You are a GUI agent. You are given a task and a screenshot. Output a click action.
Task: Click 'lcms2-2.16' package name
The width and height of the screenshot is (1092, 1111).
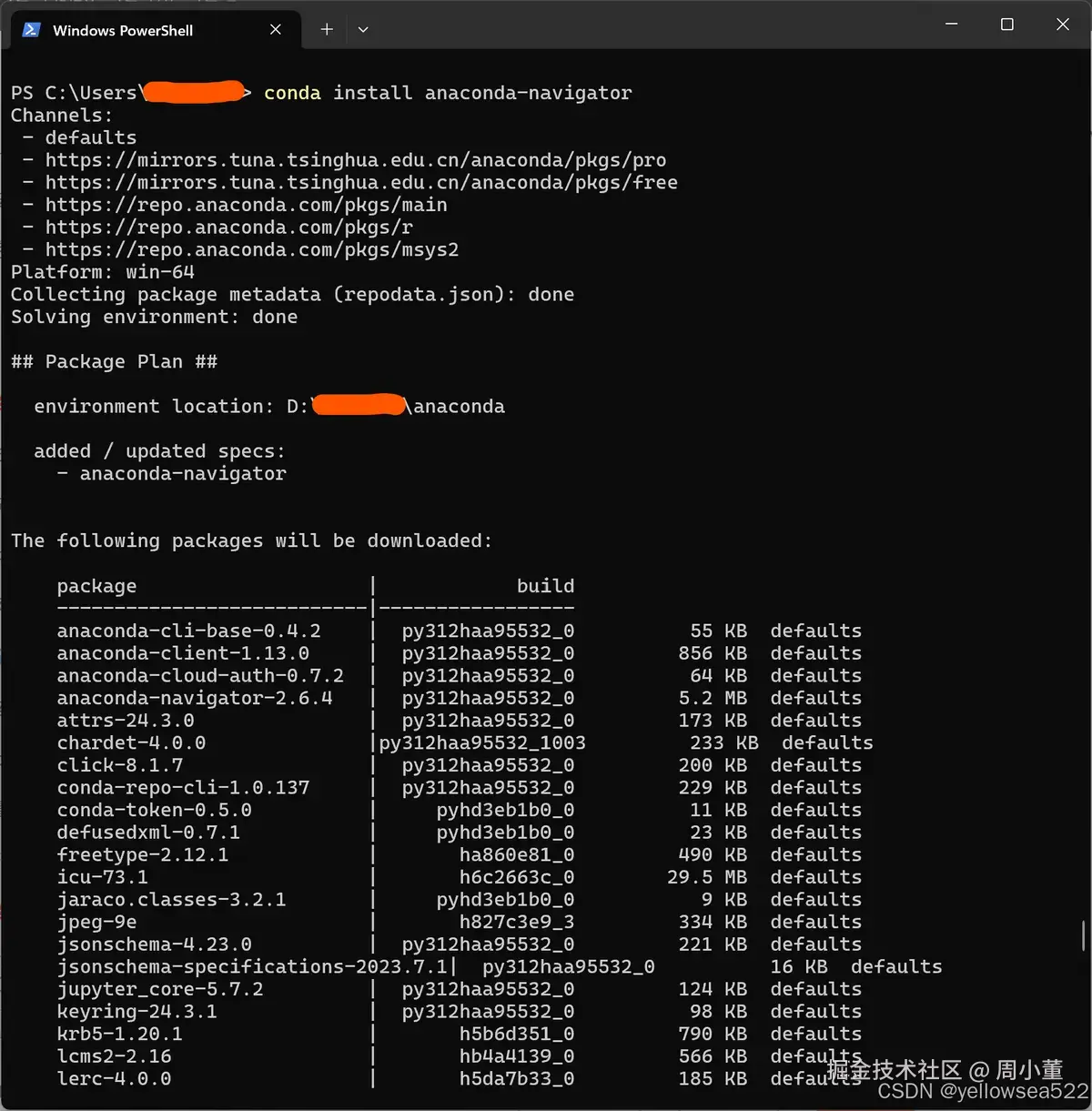(114, 1056)
